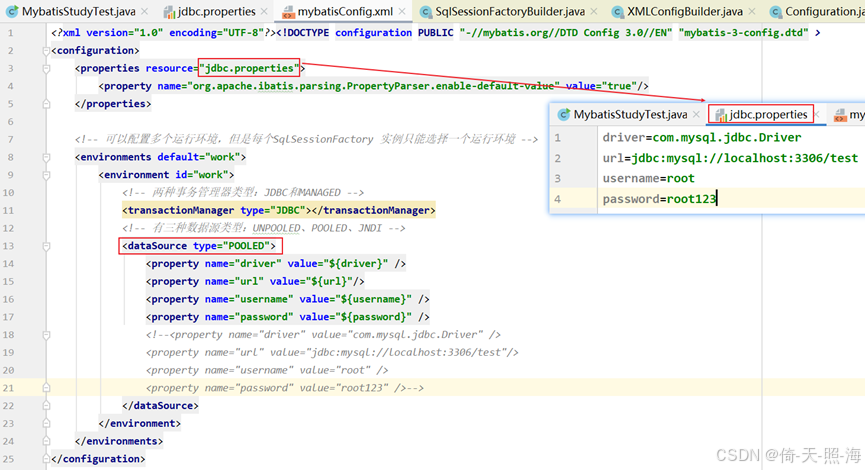Image resolution: width=865 pixels, height=470 pixels.
Task: Click the fold end marker on line 21
Action: [x=46, y=388]
